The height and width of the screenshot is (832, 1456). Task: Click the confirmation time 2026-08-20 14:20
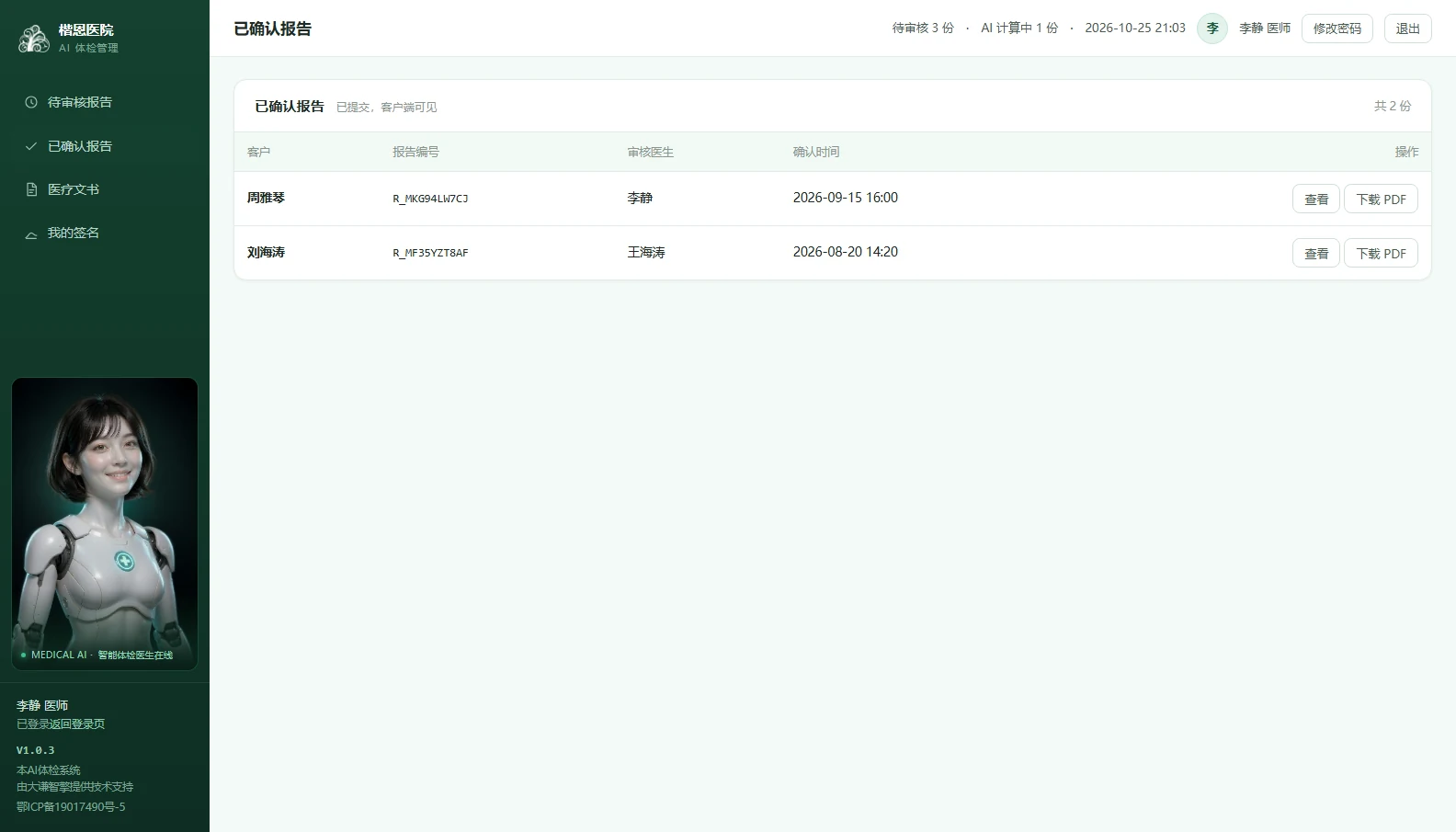(846, 252)
